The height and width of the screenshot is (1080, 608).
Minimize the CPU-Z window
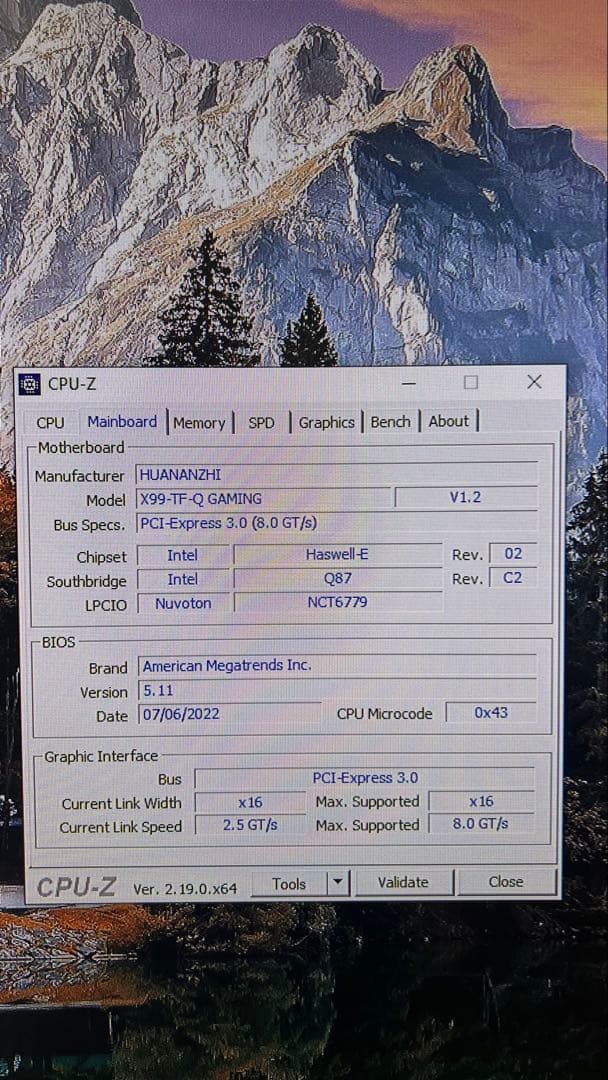pyautogui.click(x=408, y=382)
